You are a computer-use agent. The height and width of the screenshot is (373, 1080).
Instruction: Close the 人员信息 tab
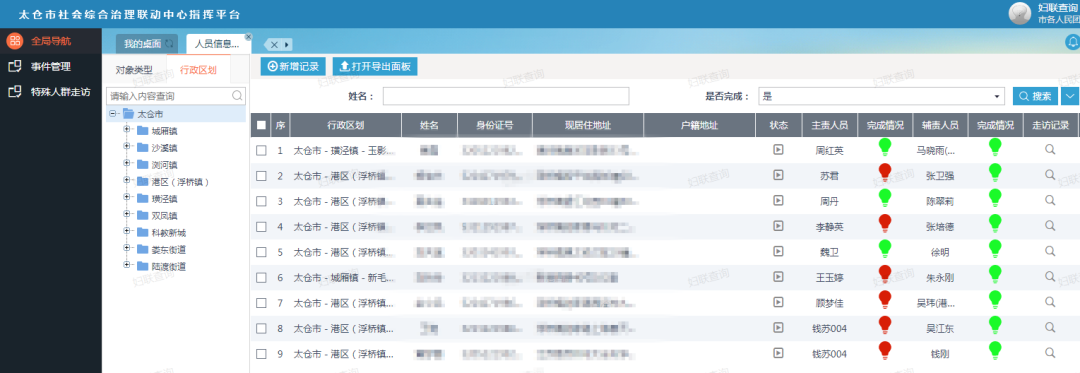(249, 36)
